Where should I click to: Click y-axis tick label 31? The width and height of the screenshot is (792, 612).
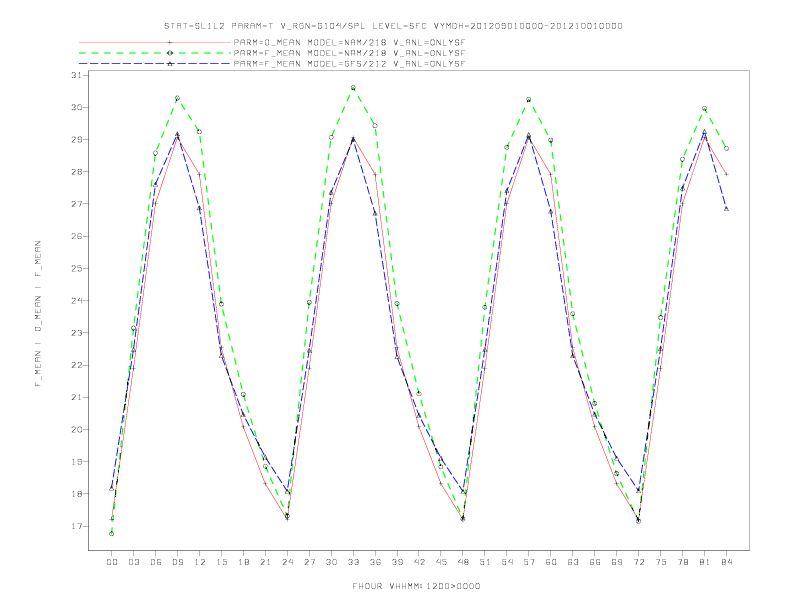pyautogui.click(x=76, y=75)
